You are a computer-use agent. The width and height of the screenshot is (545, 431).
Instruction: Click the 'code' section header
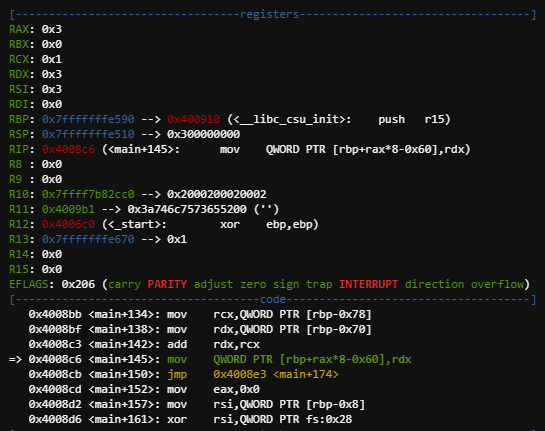(273, 299)
